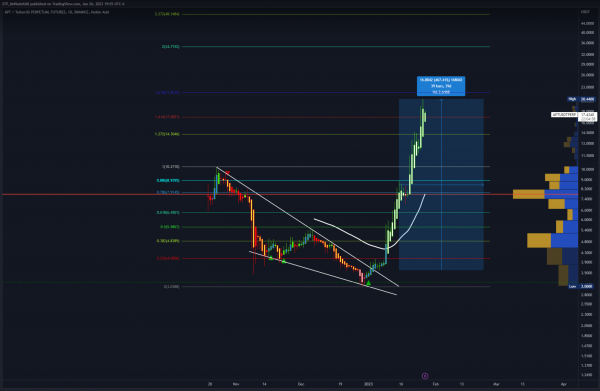This screenshot has width=600, height=391.
Task: Click the 0(3.0388) Fibonacci base label
Action: pos(171,287)
